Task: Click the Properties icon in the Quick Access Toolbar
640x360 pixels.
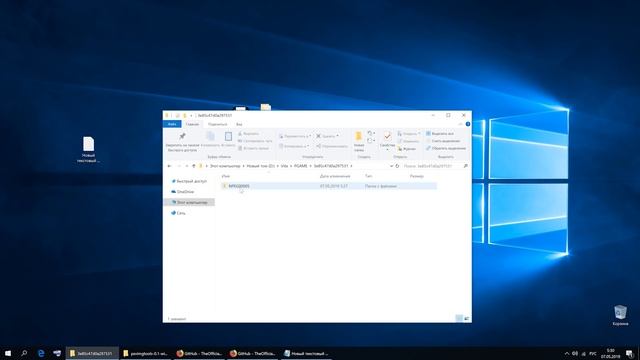Action: coord(178,116)
